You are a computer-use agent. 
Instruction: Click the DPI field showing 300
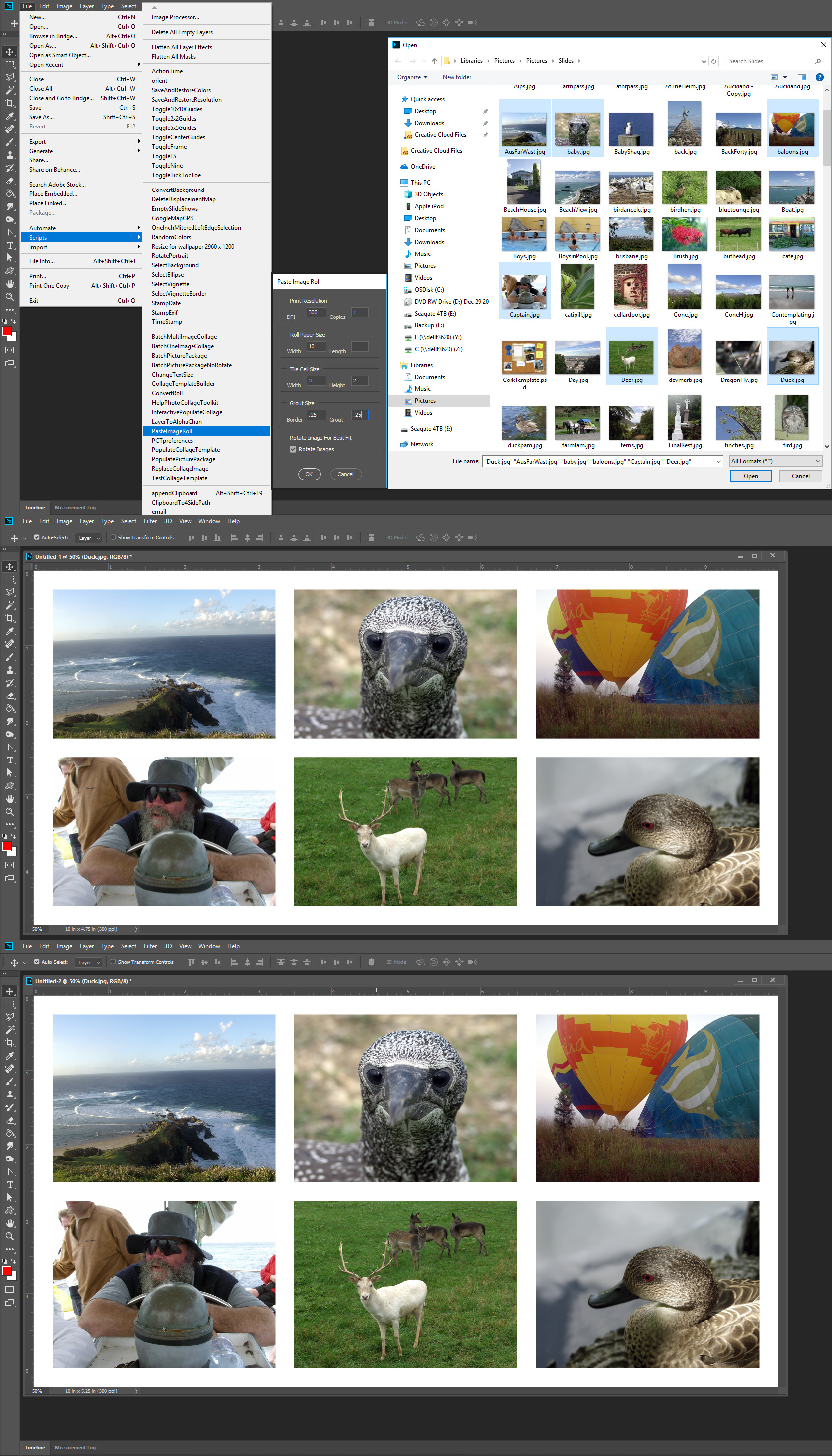[316, 313]
